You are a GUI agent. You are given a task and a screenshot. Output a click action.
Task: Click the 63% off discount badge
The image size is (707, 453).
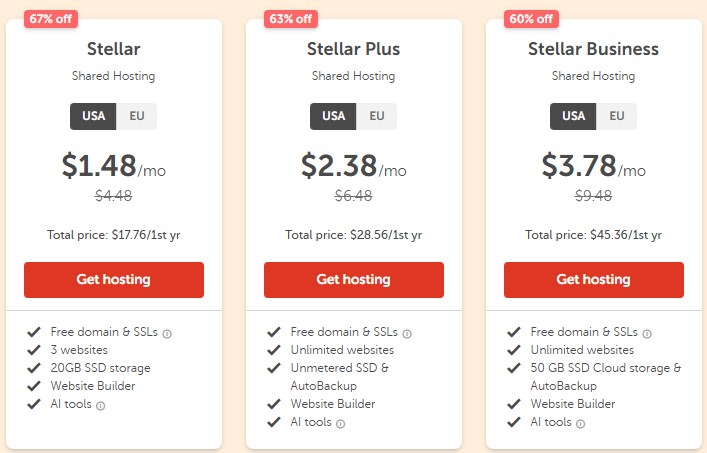click(x=291, y=18)
